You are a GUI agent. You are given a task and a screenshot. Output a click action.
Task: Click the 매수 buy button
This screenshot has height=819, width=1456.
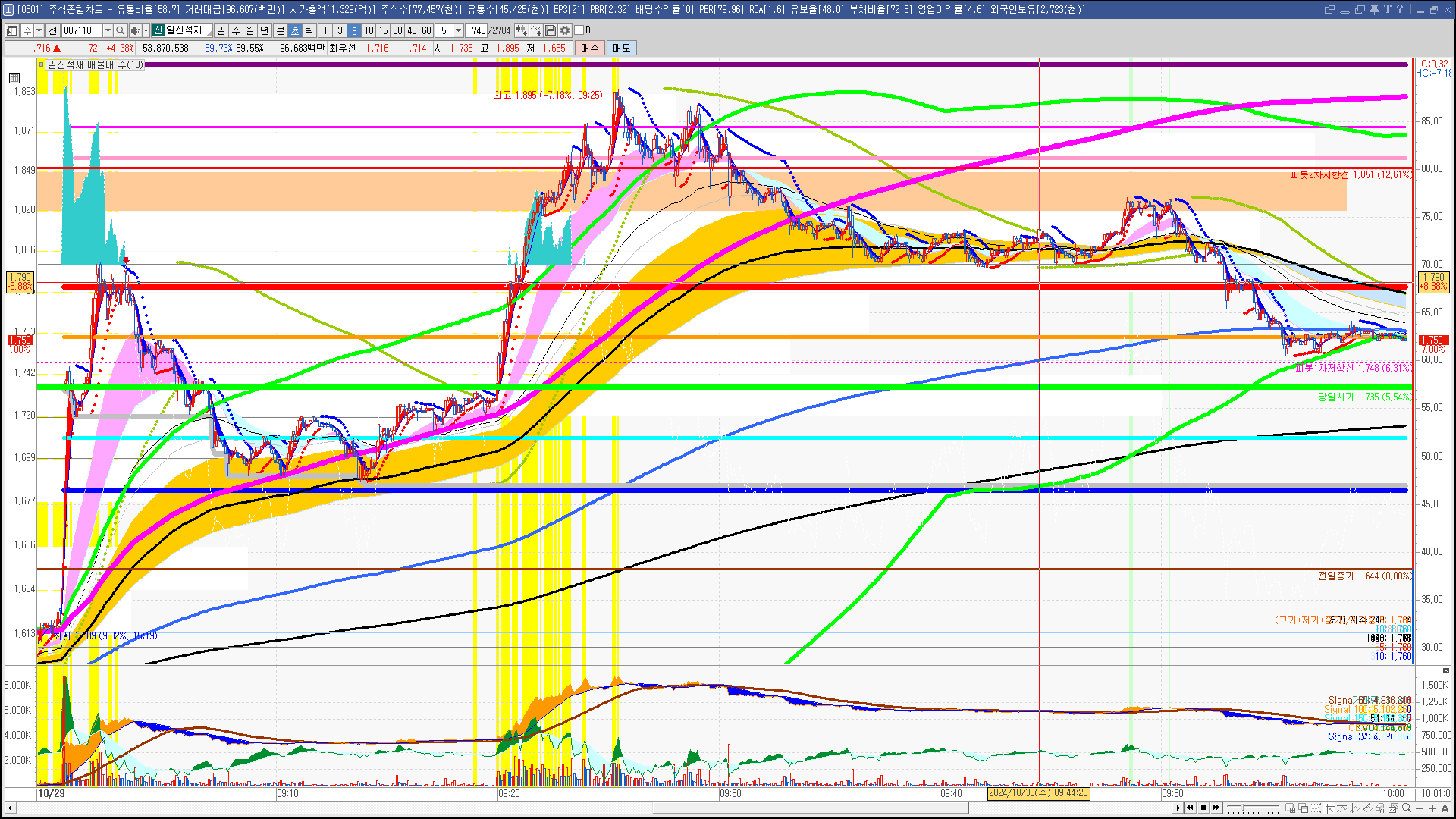589,48
